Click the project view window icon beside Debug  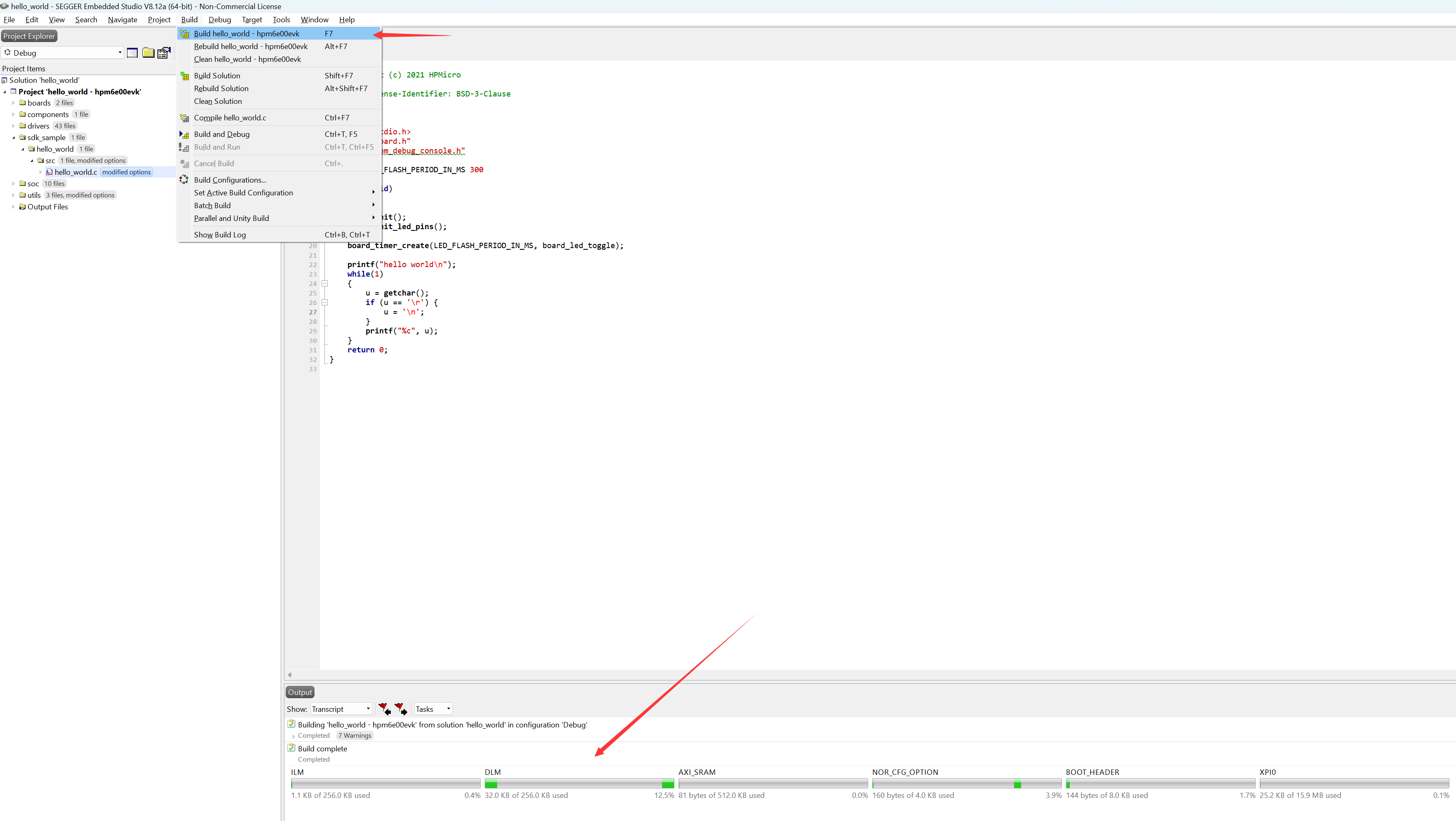[x=132, y=52]
